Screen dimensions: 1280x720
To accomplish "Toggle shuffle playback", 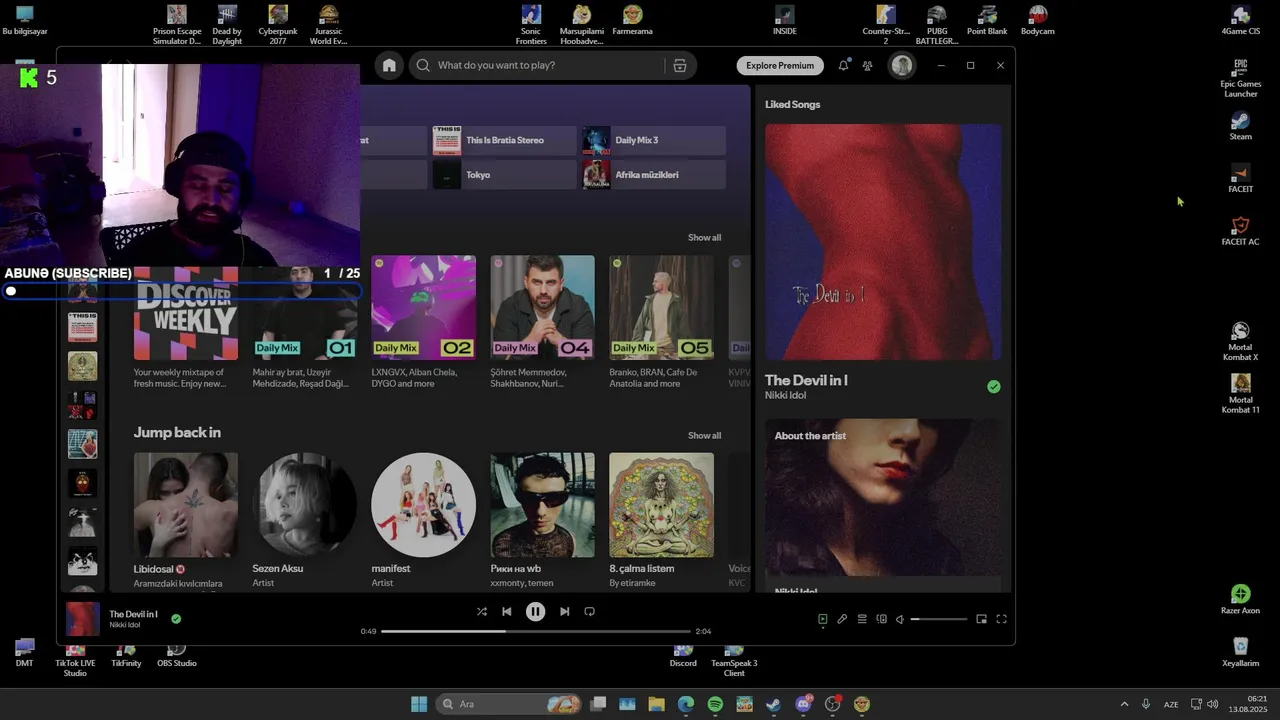I will pyautogui.click(x=481, y=611).
